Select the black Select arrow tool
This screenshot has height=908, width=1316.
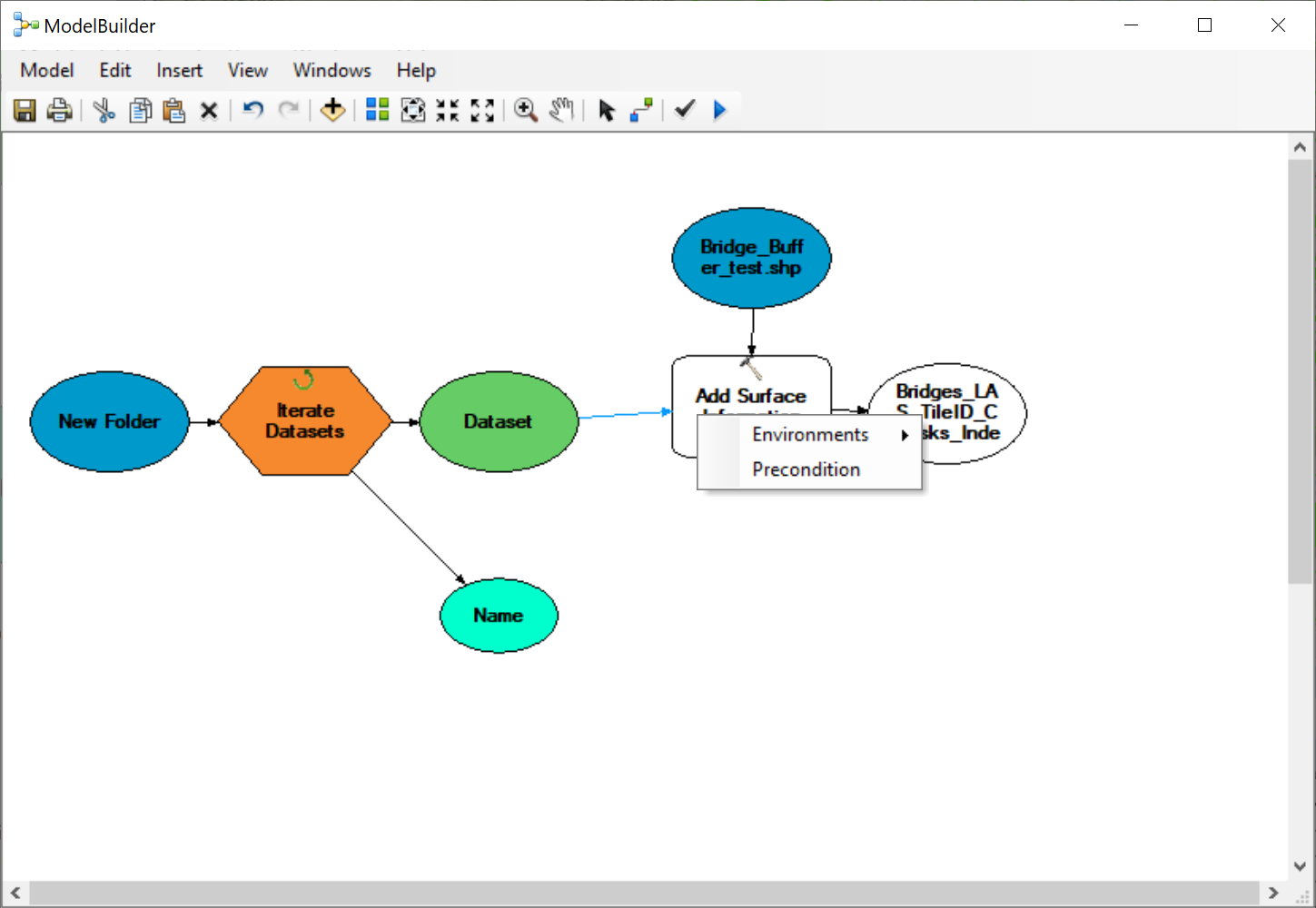(606, 109)
